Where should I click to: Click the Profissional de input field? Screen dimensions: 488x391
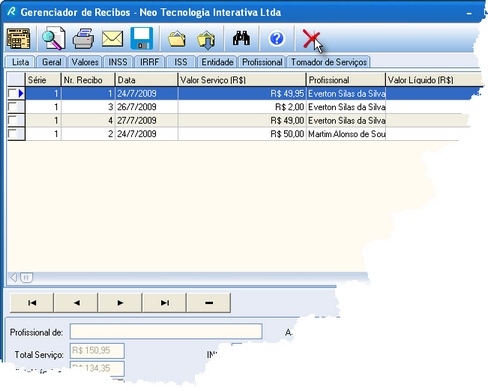166,332
